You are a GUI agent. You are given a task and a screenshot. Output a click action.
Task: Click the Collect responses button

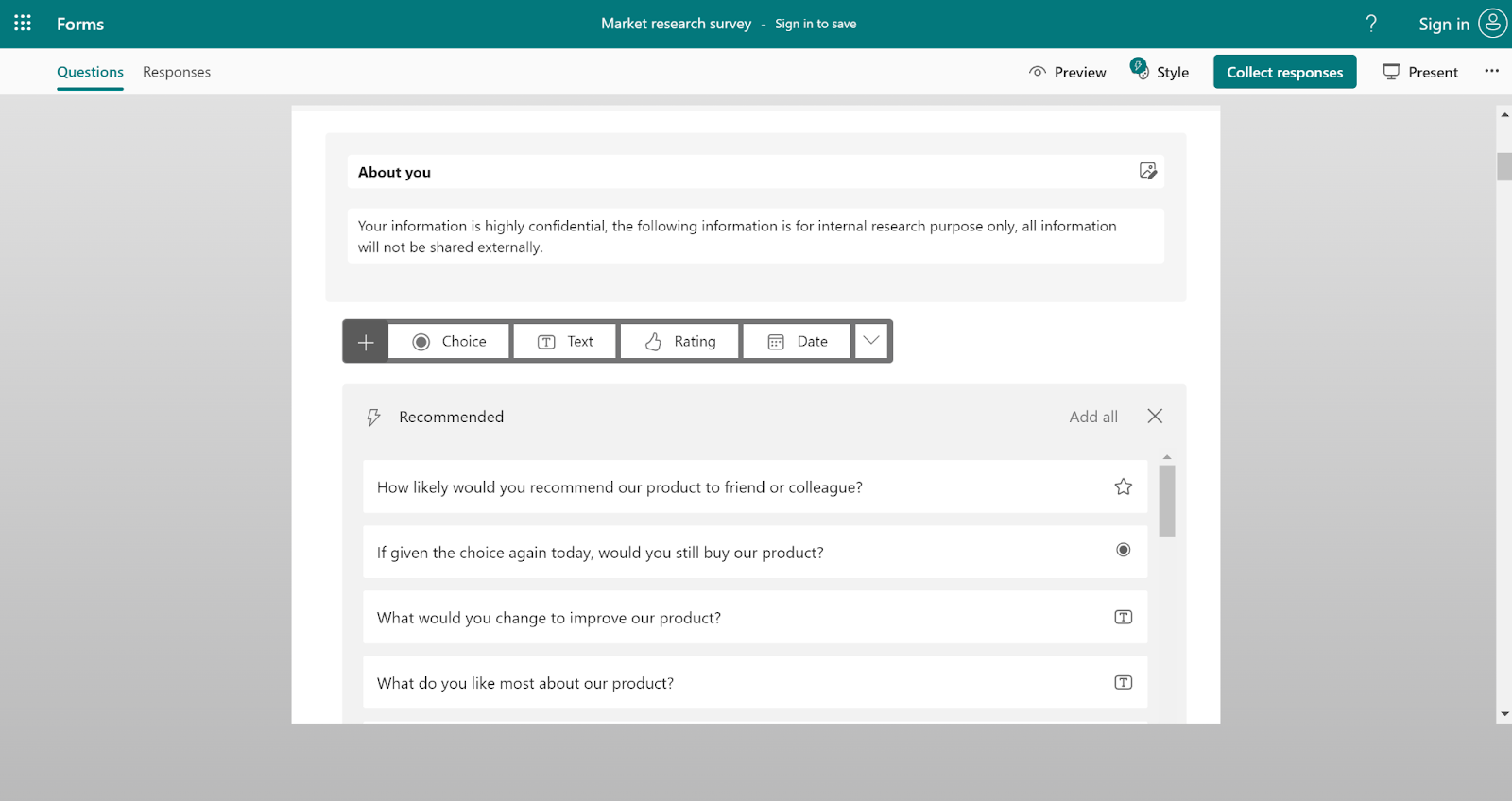pyautogui.click(x=1284, y=72)
